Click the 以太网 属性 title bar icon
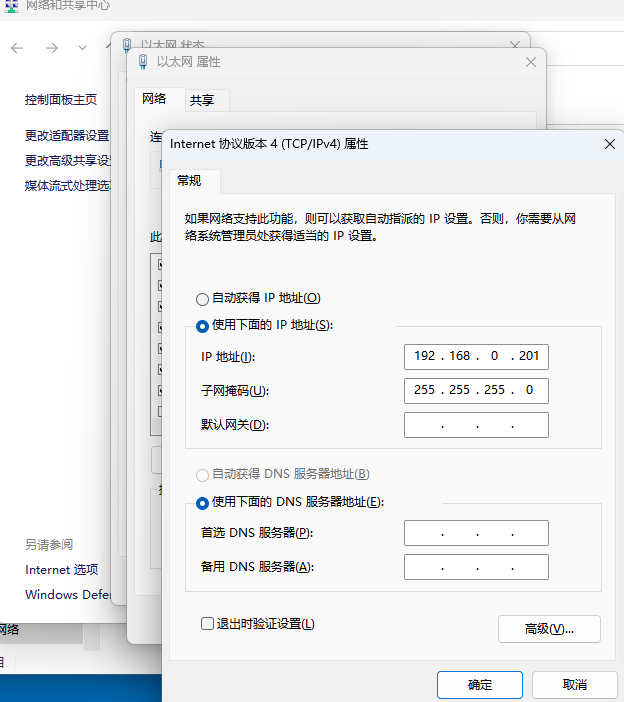Viewport: 624px width, 702px height. (x=142, y=62)
